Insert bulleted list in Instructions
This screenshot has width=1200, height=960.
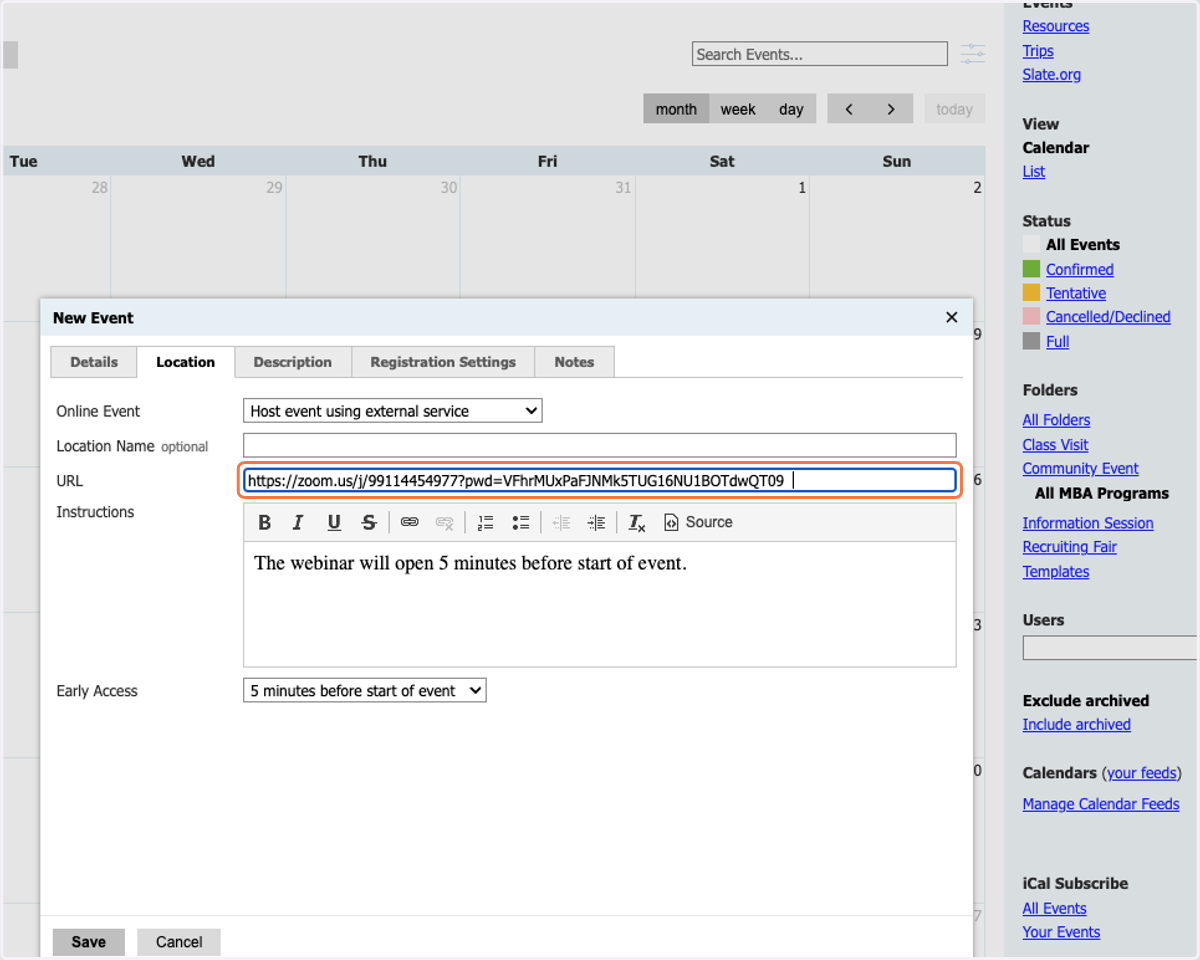click(x=520, y=522)
